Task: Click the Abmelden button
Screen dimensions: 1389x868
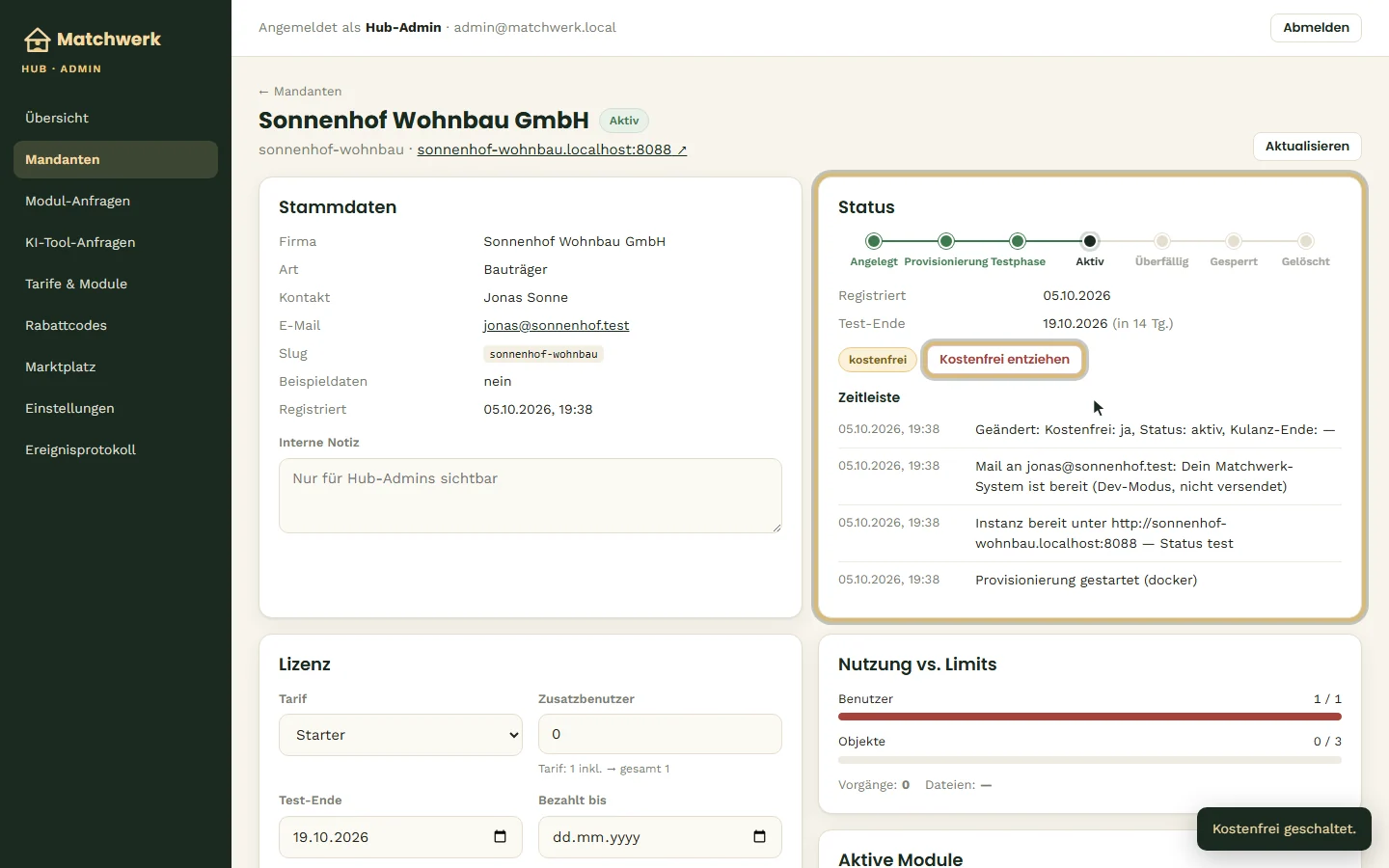Action: pos(1316,28)
